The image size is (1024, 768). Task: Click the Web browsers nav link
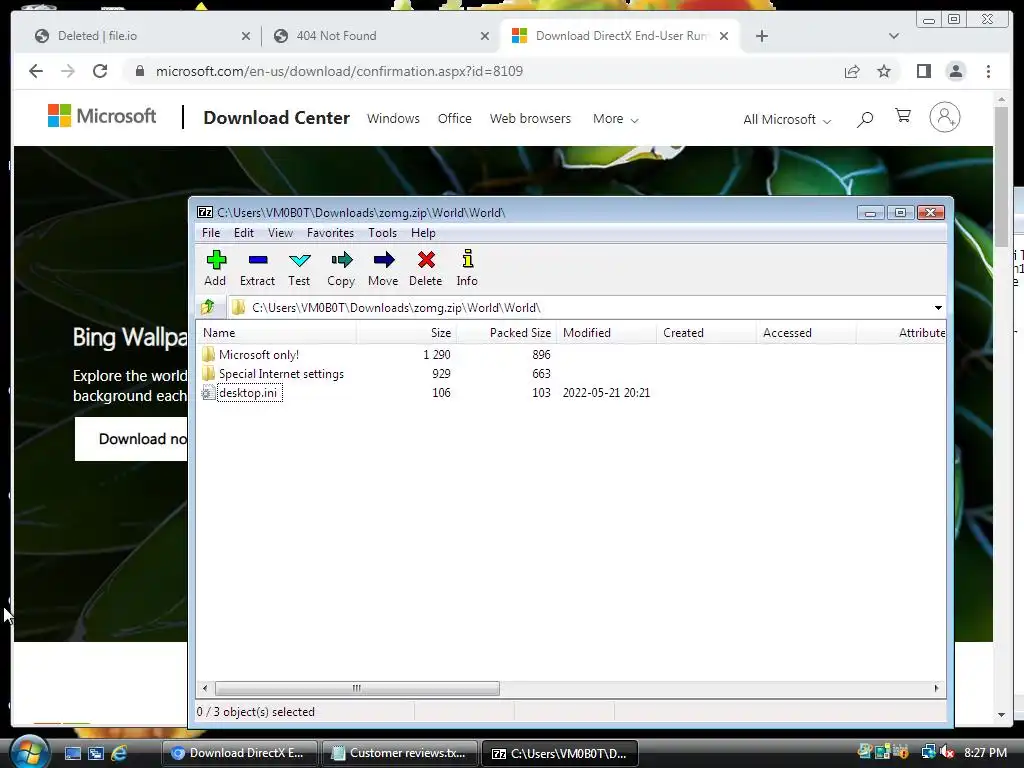tap(530, 118)
